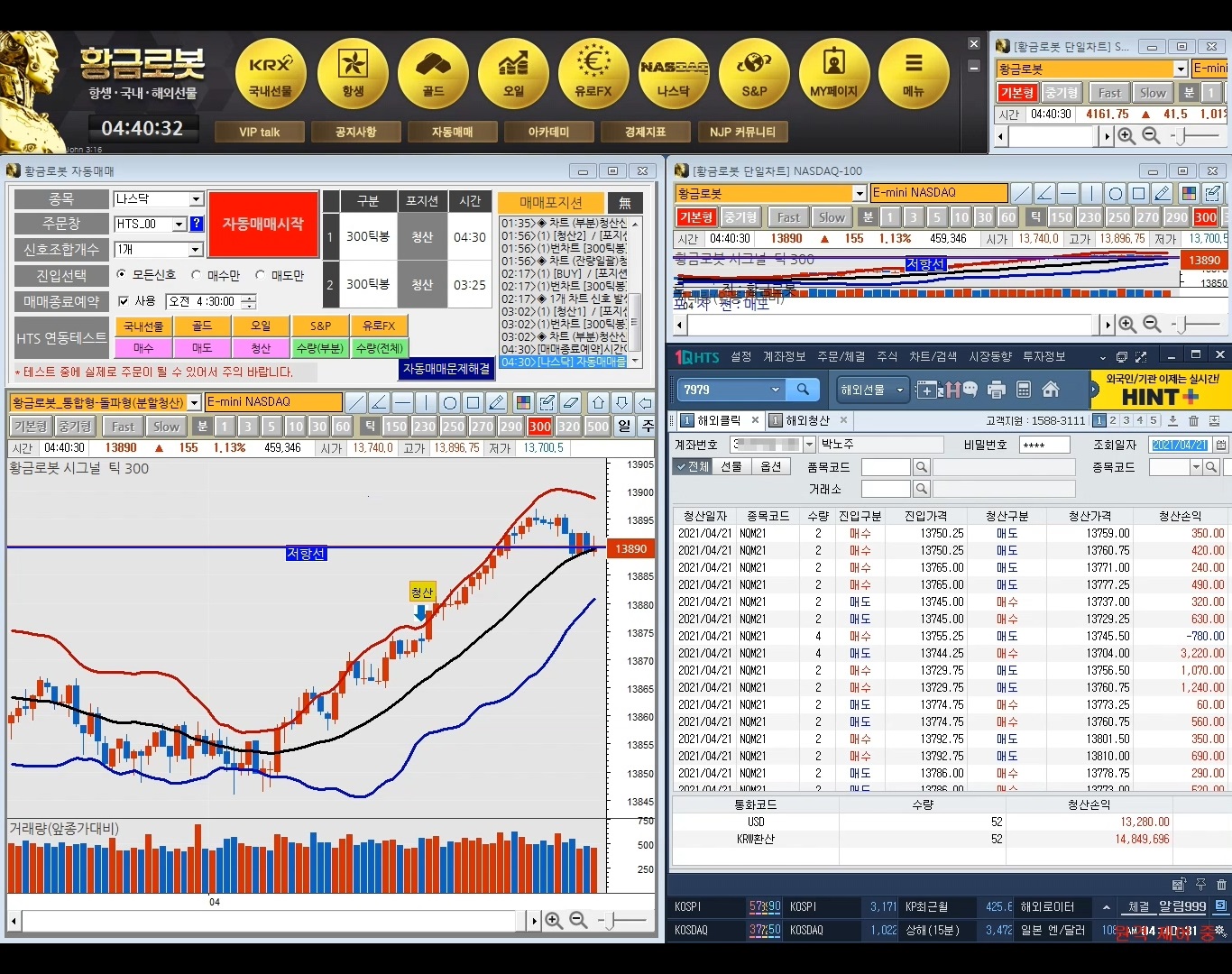Screen dimensions: 1232x974
Task: Zoom in on the NASDAQ-100 단일차트 window
Action: pyautogui.click(x=1127, y=325)
